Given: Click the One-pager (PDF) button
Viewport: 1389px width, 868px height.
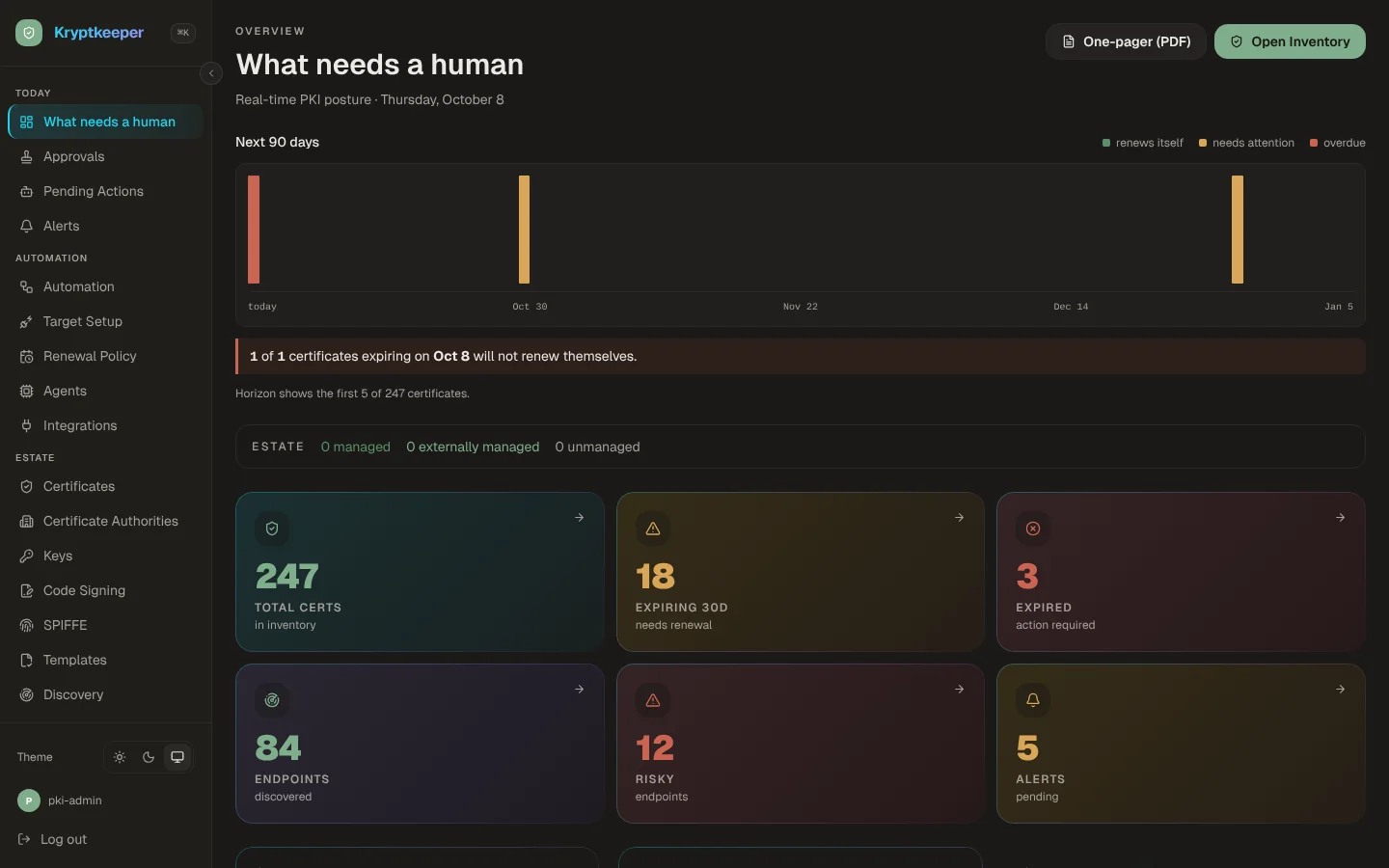Looking at the screenshot, I should (1126, 41).
